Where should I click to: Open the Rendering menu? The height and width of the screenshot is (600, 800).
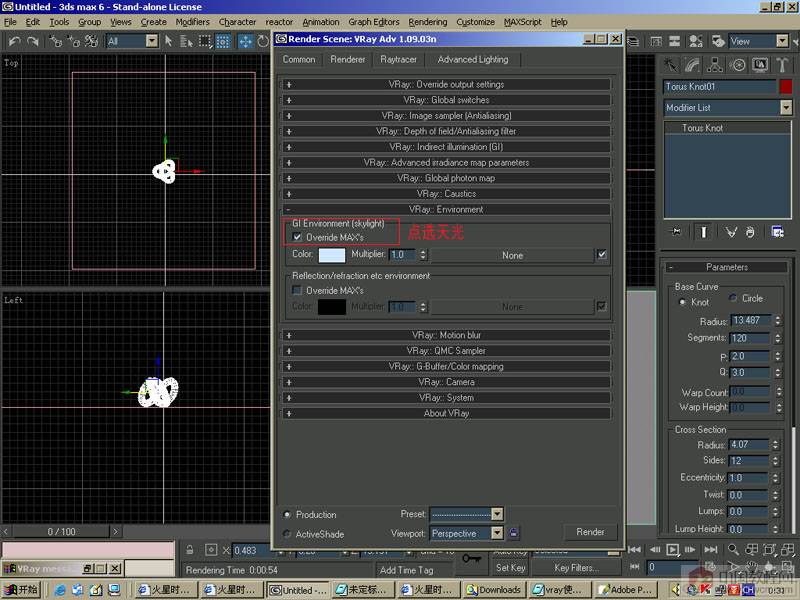click(x=428, y=22)
